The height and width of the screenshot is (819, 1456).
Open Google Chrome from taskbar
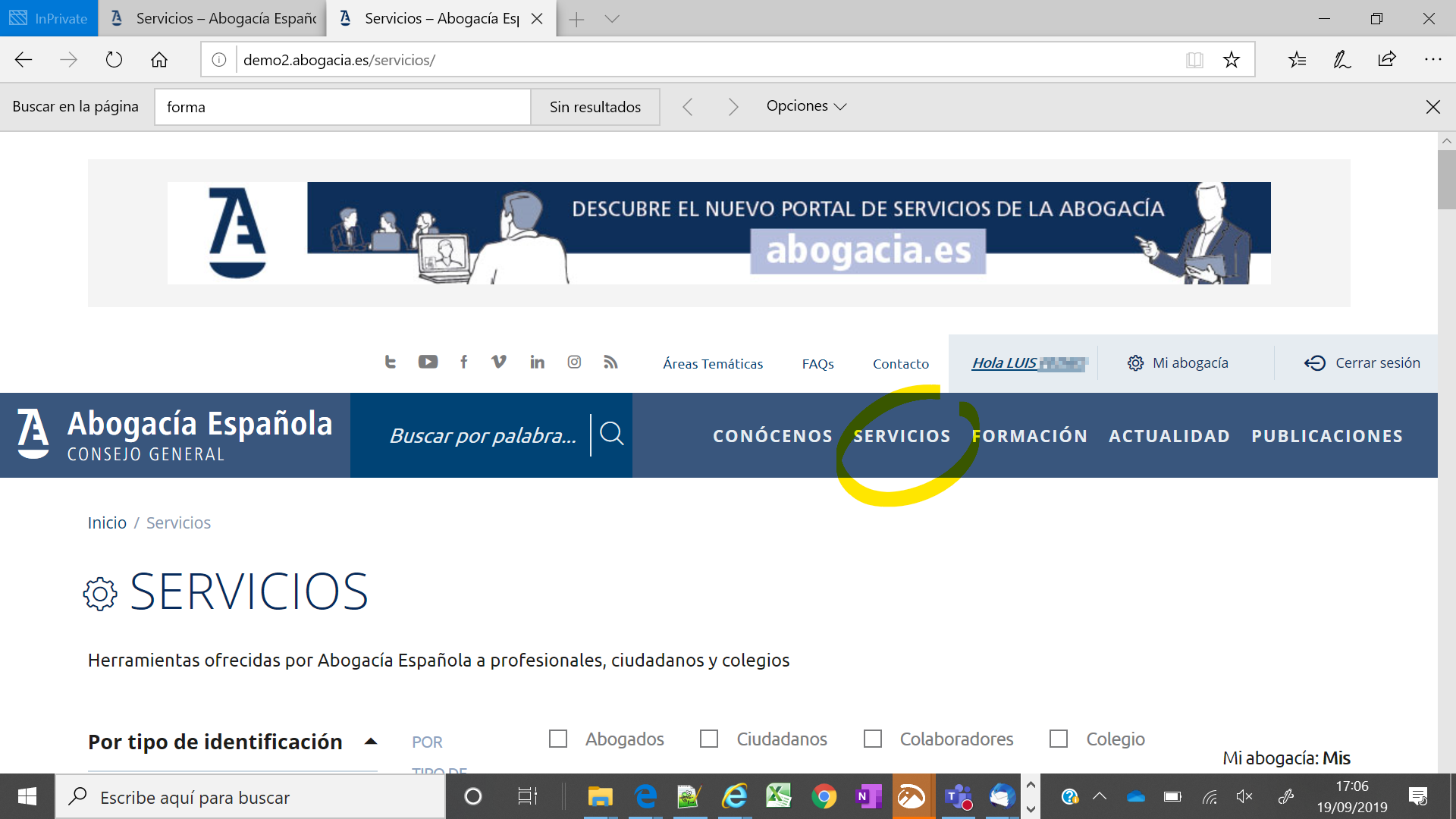pyautogui.click(x=824, y=796)
